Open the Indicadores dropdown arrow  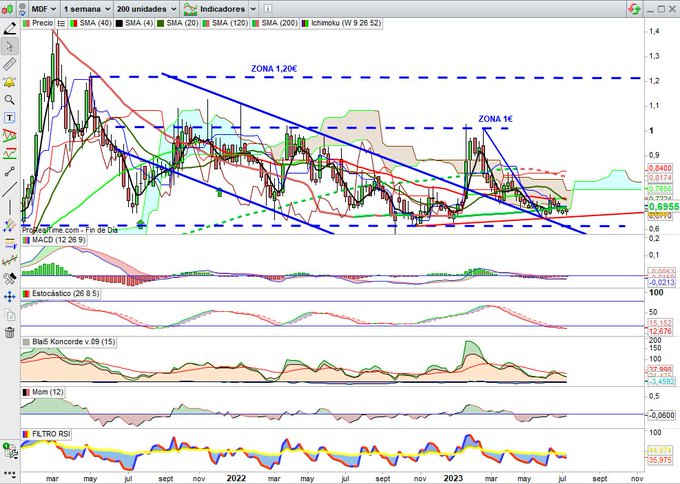254,9
